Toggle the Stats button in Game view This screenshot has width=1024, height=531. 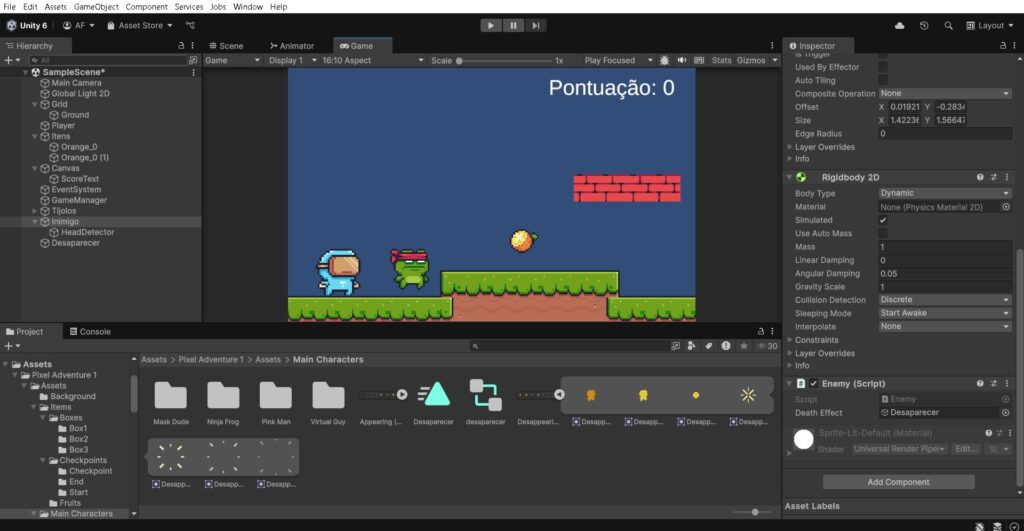tap(721, 60)
